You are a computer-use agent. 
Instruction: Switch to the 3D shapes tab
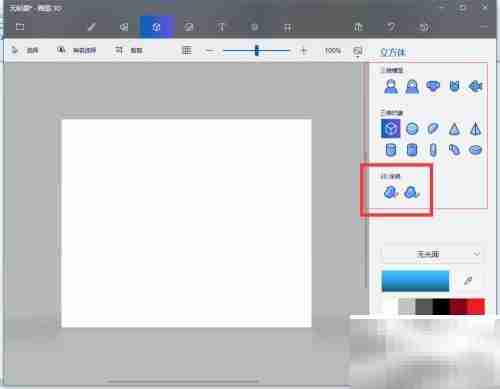point(156,27)
